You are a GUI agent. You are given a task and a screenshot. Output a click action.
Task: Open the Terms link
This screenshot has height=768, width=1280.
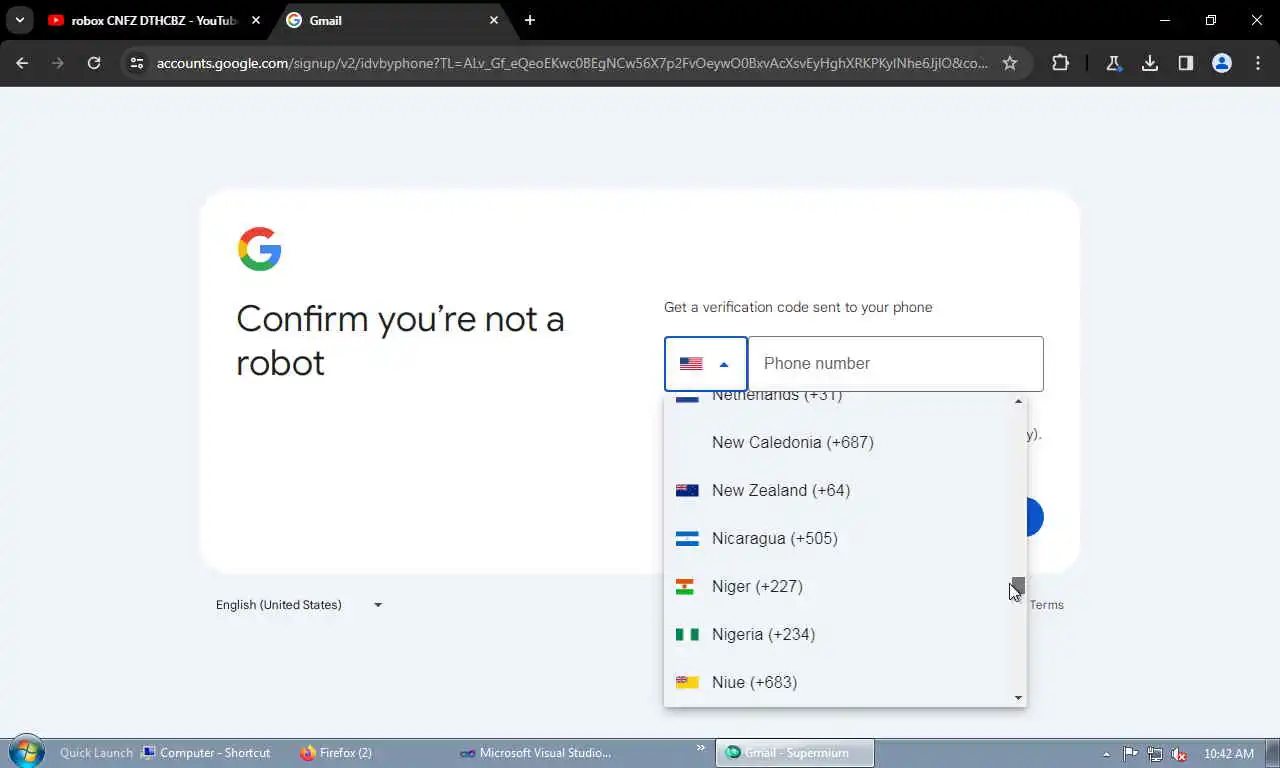1046,605
